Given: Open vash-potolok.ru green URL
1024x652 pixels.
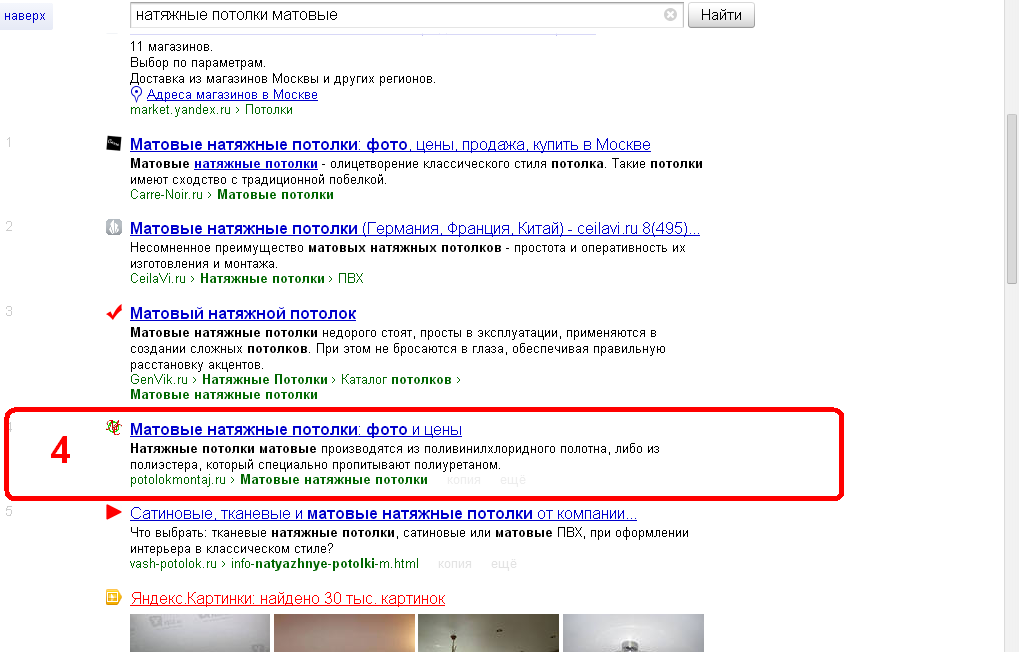Looking at the screenshot, I should click(x=173, y=564).
